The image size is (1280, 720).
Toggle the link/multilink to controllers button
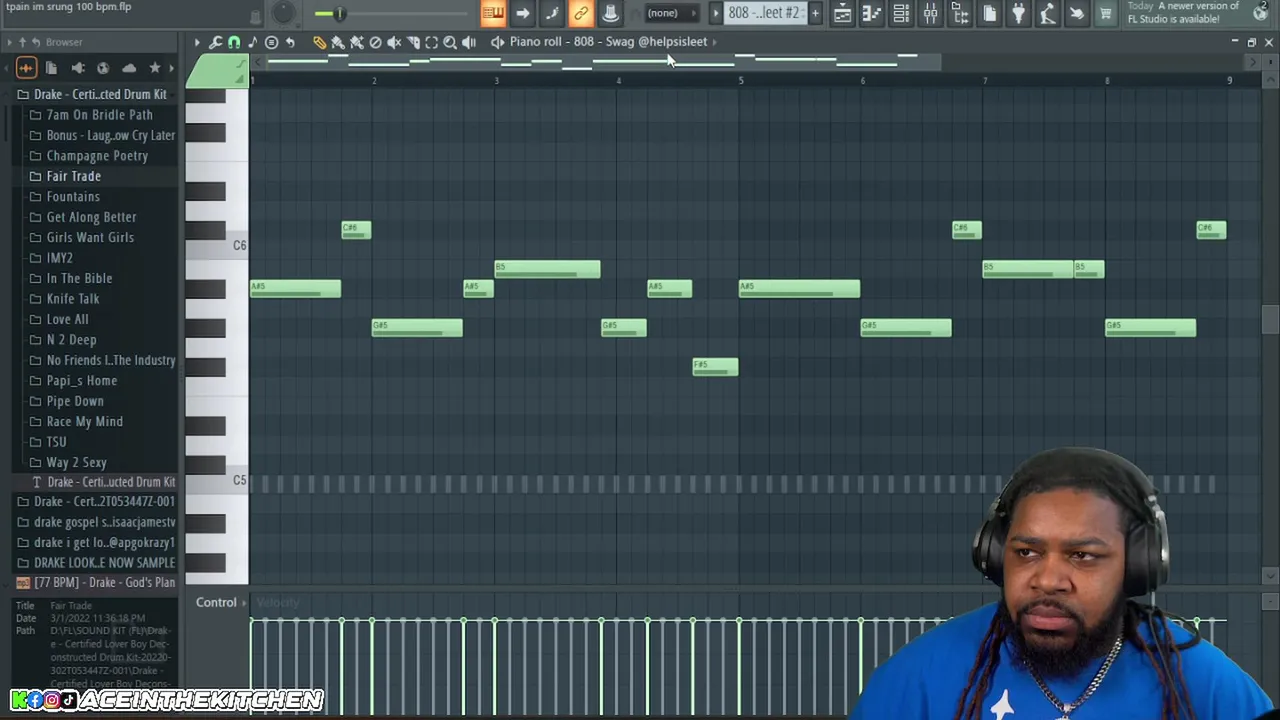581,13
